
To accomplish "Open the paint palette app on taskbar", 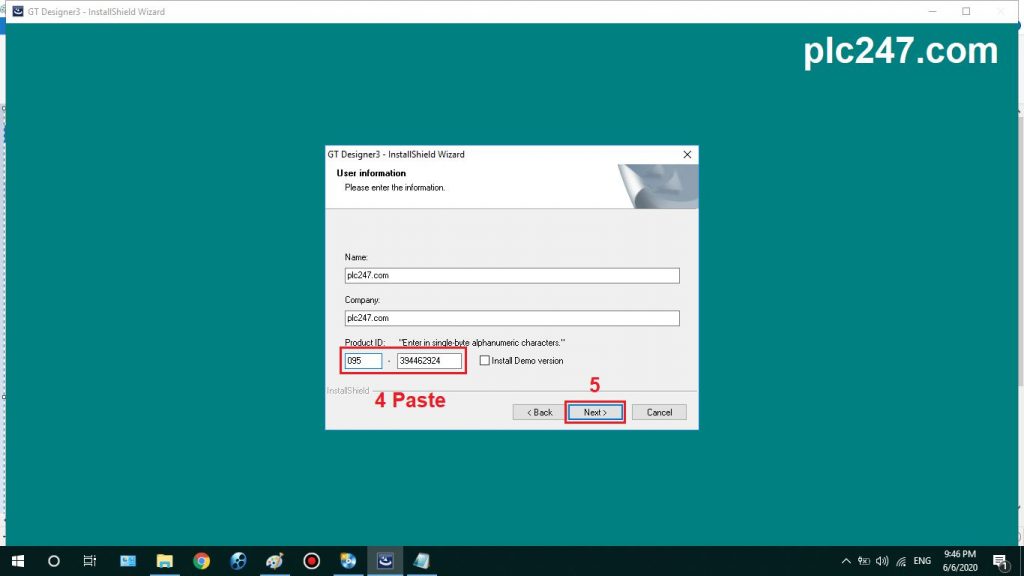I will tap(274, 561).
